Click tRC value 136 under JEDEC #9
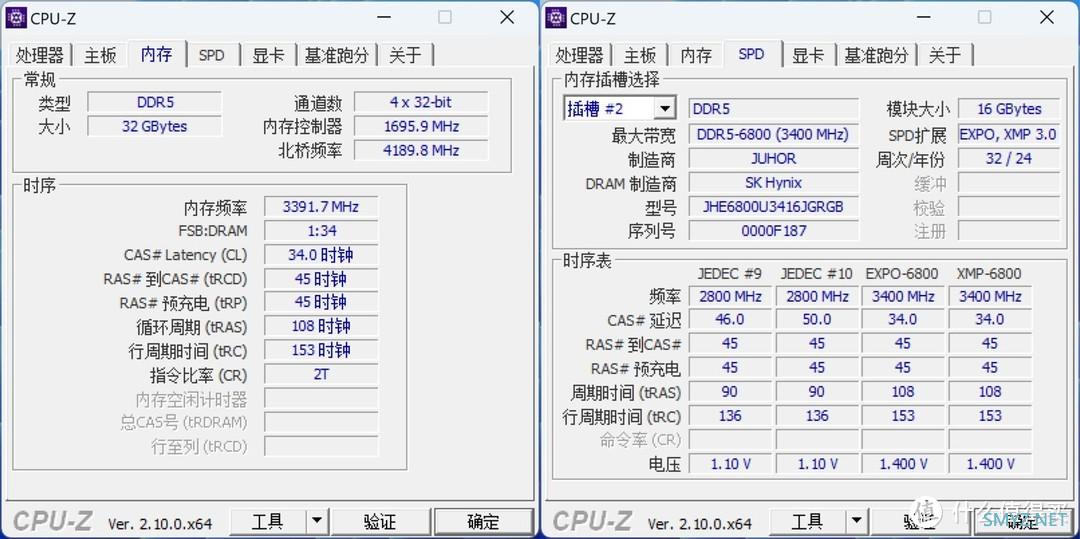1080x539 pixels. pyautogui.click(x=730, y=416)
